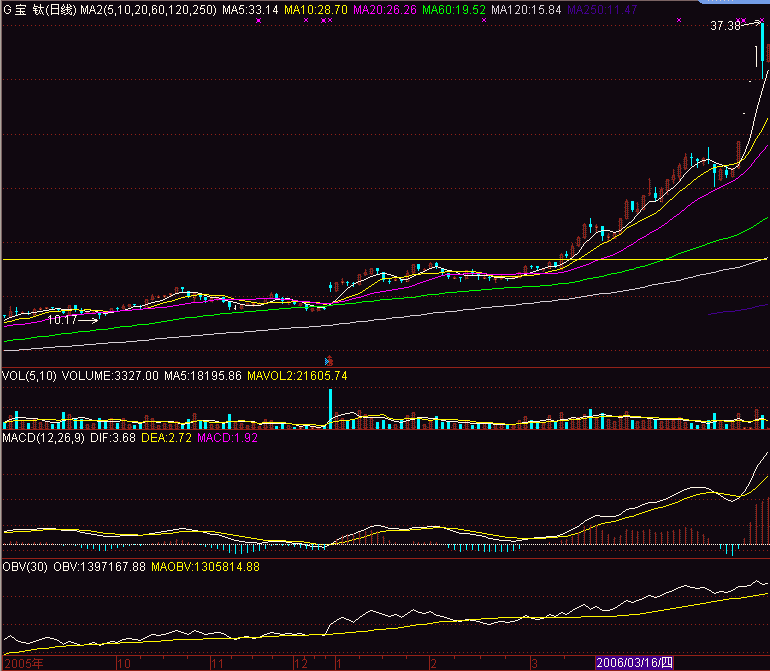770x671 pixels.
Task: Select the MA5:33.14 indicator label
Action: pos(250,9)
